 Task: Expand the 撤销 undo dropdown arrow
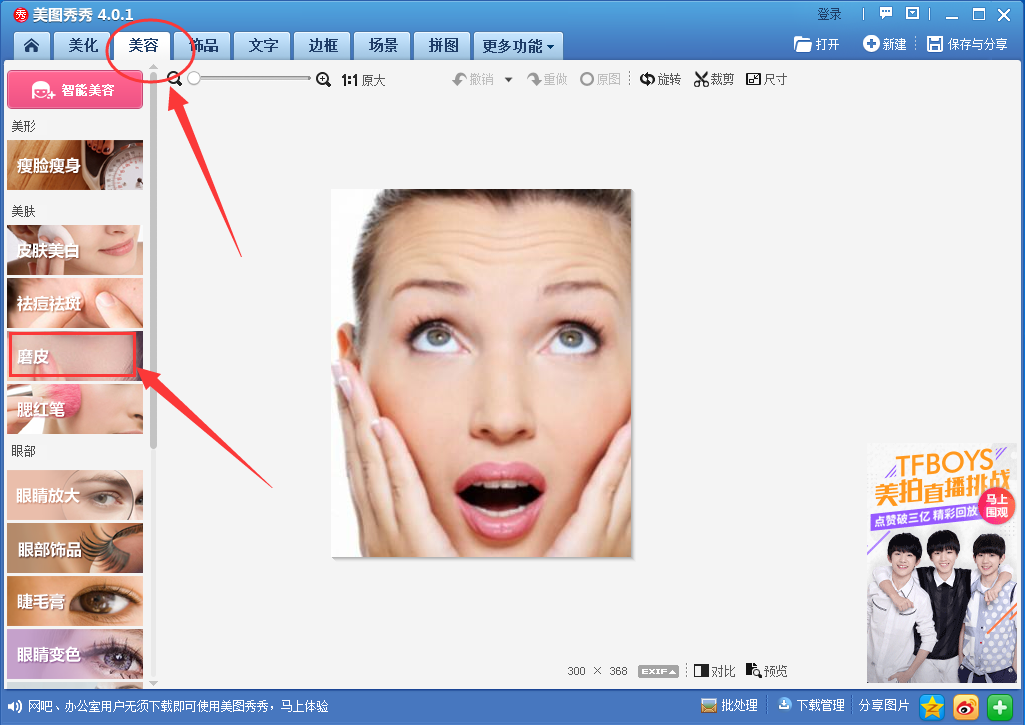point(508,79)
